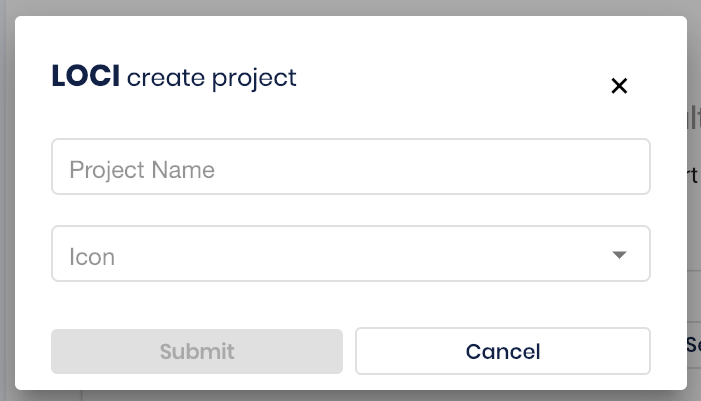Open the Icon dropdown
The image size is (701, 401).
click(x=350, y=254)
